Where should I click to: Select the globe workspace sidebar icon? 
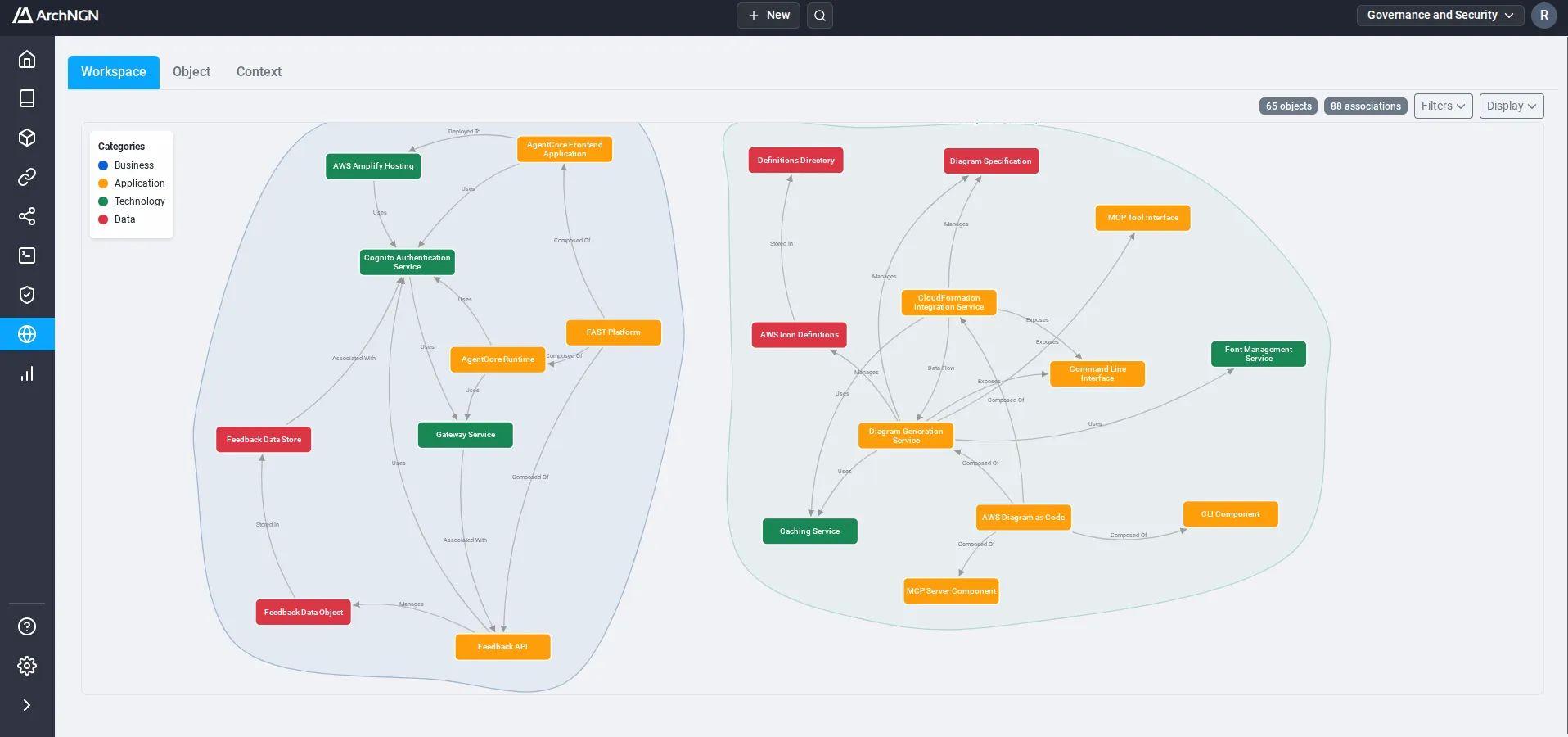coord(27,334)
